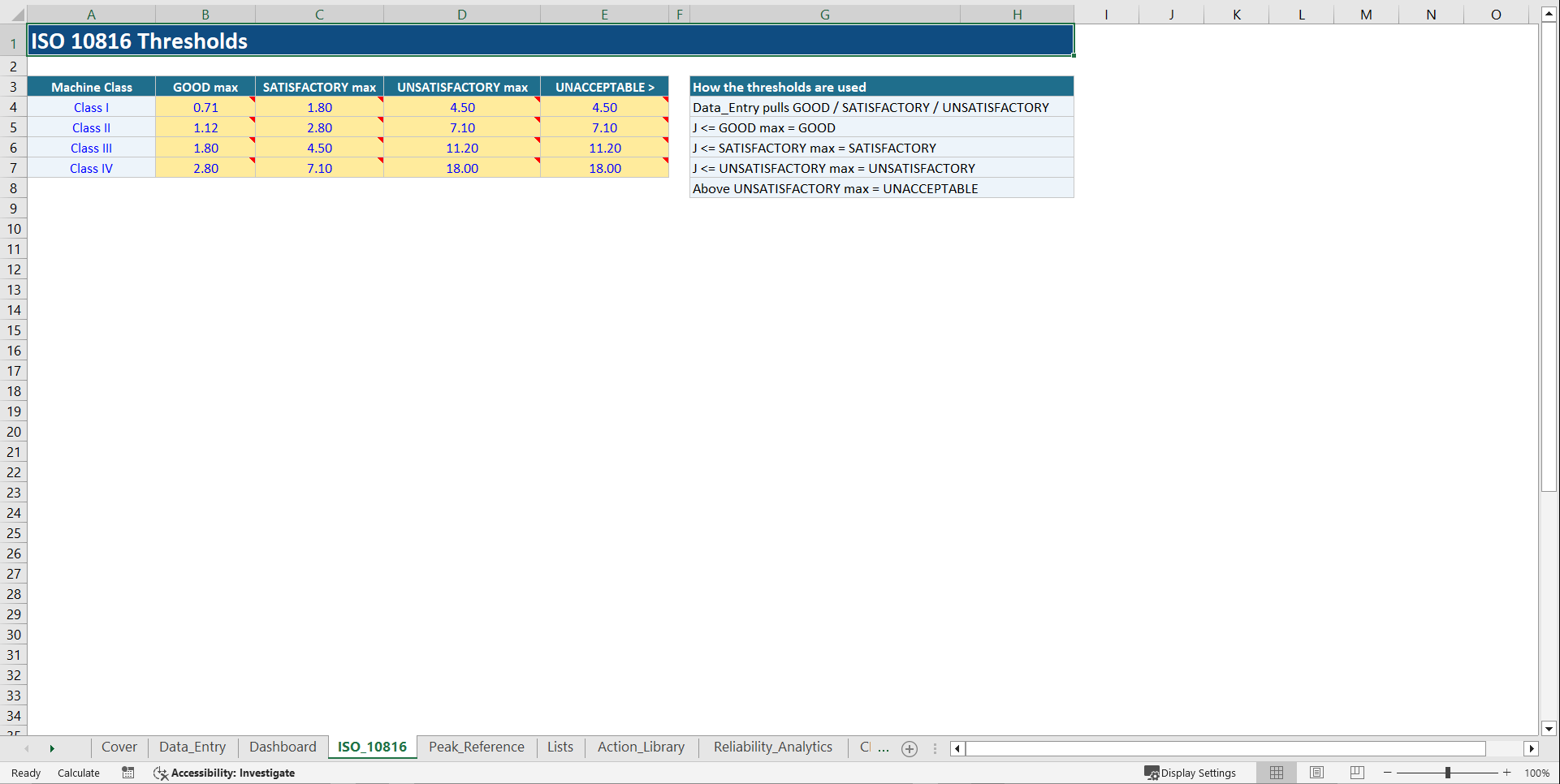Add a new worksheet with the plus icon
The image size is (1560, 784).
(909, 748)
